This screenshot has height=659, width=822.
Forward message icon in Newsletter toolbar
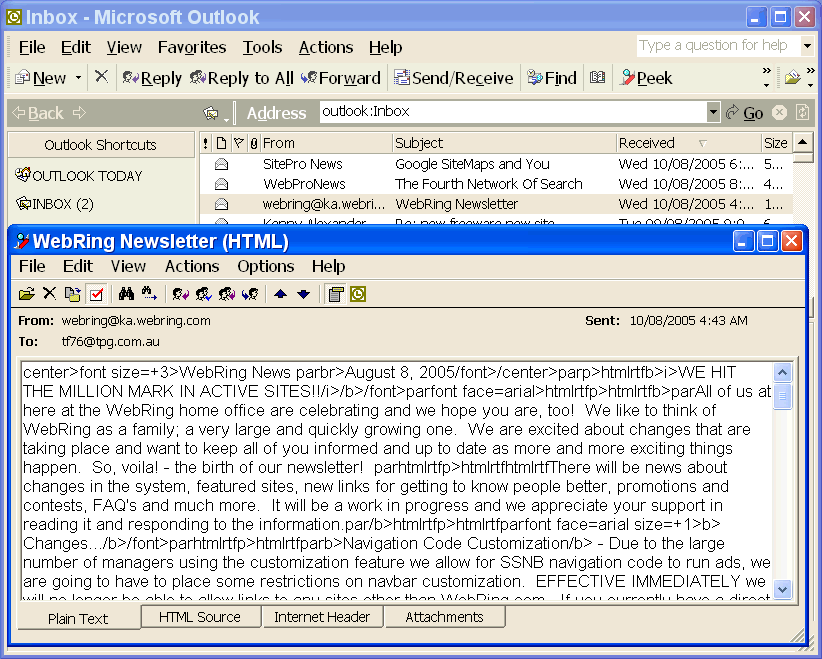[250, 294]
